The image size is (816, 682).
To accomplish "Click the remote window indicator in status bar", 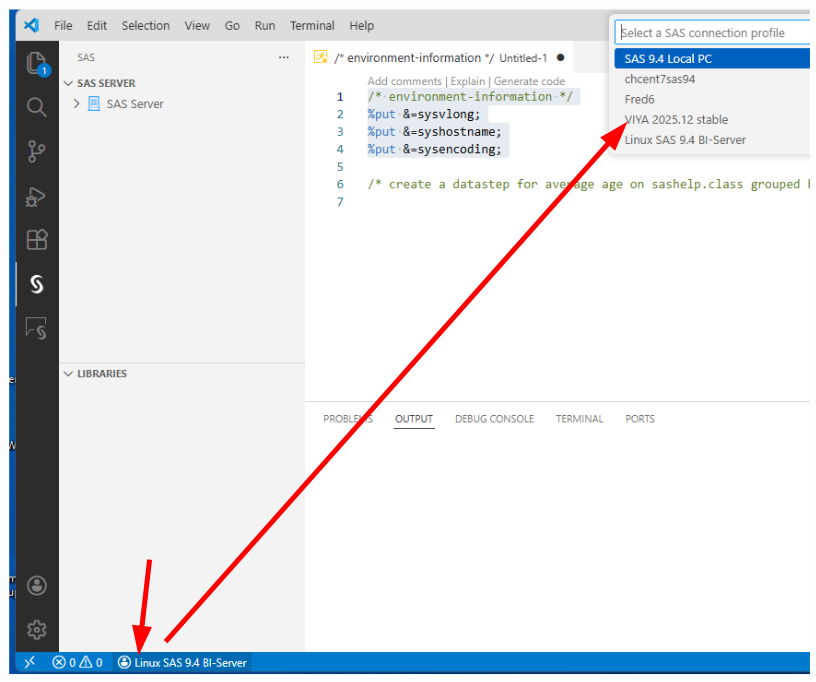I will tap(30, 662).
